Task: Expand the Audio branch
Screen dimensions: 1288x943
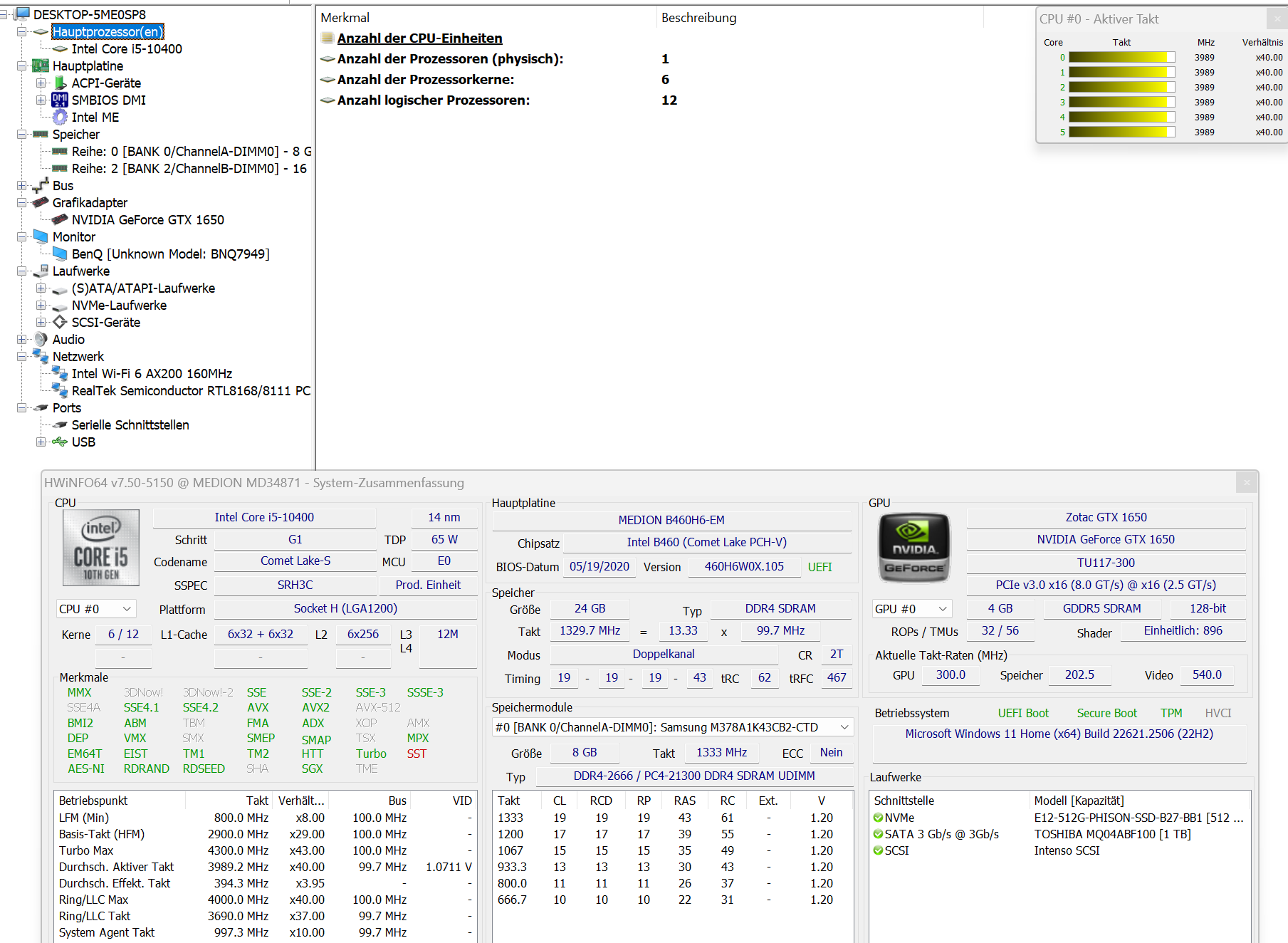Action: pos(22,340)
